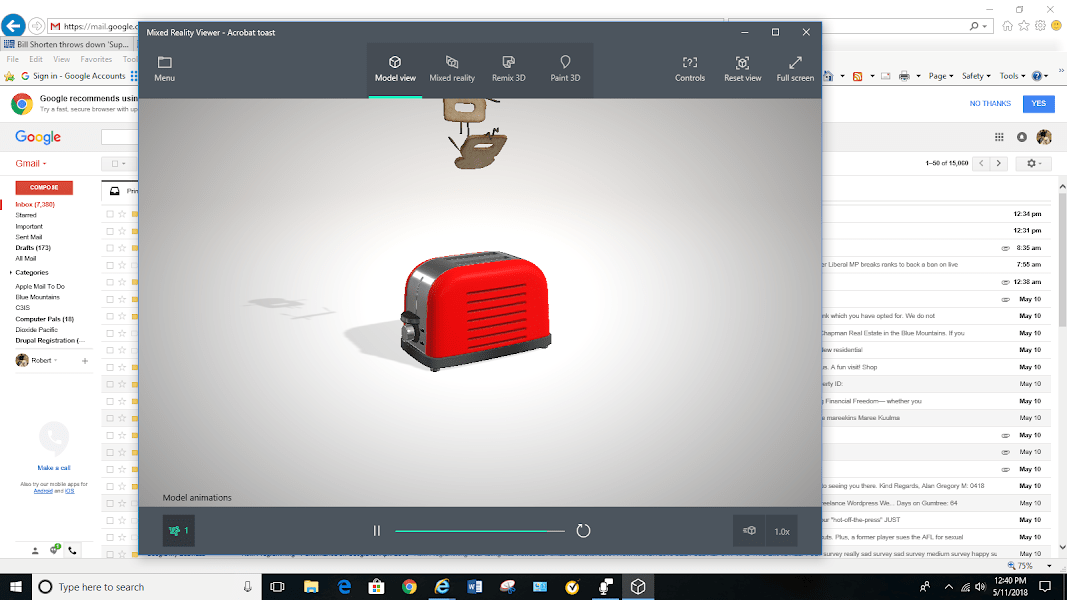Image resolution: width=1067 pixels, height=600 pixels.
Task: Show the Controls help
Action: [x=689, y=69]
